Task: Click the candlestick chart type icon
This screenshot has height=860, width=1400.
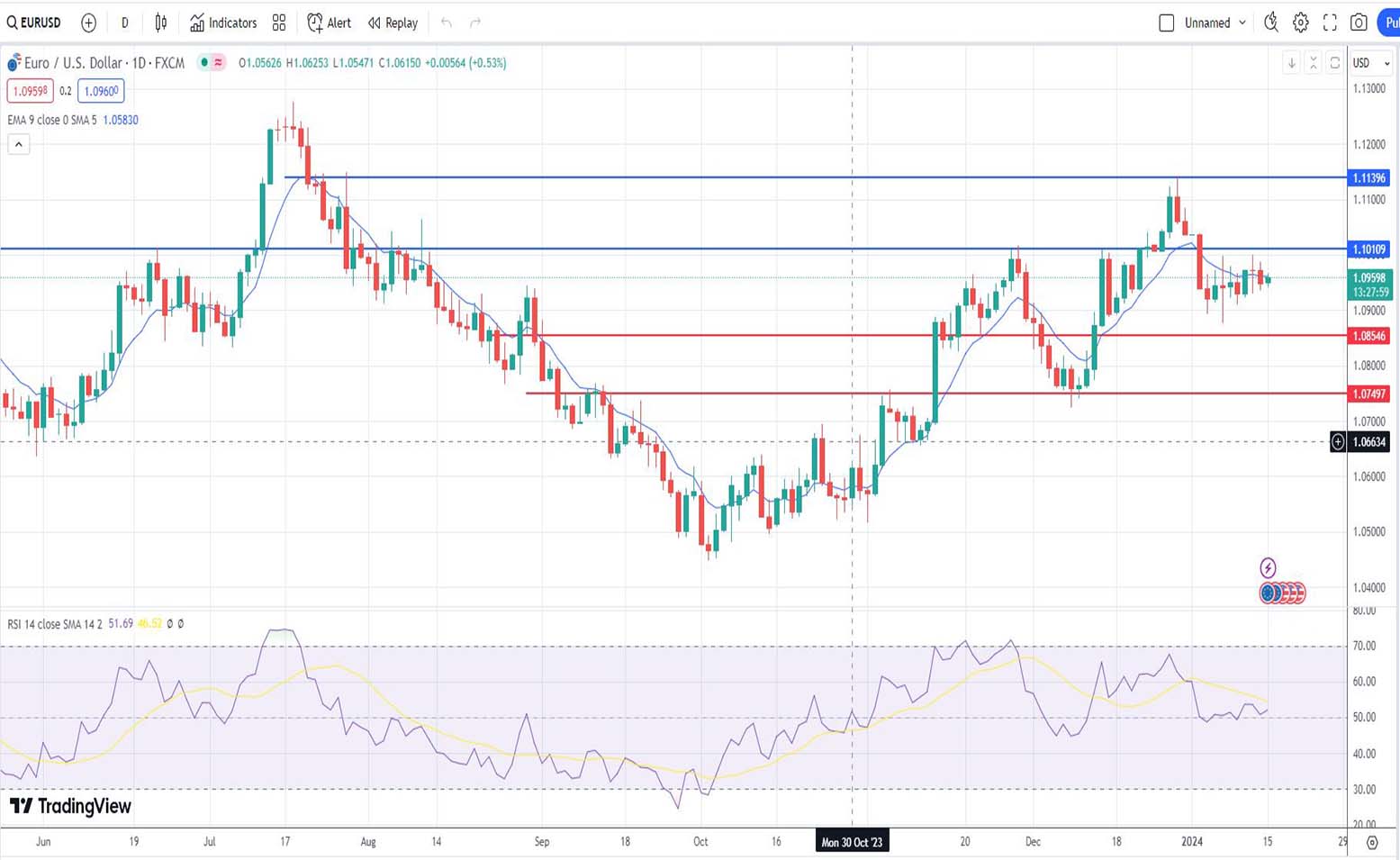Action: point(161,23)
